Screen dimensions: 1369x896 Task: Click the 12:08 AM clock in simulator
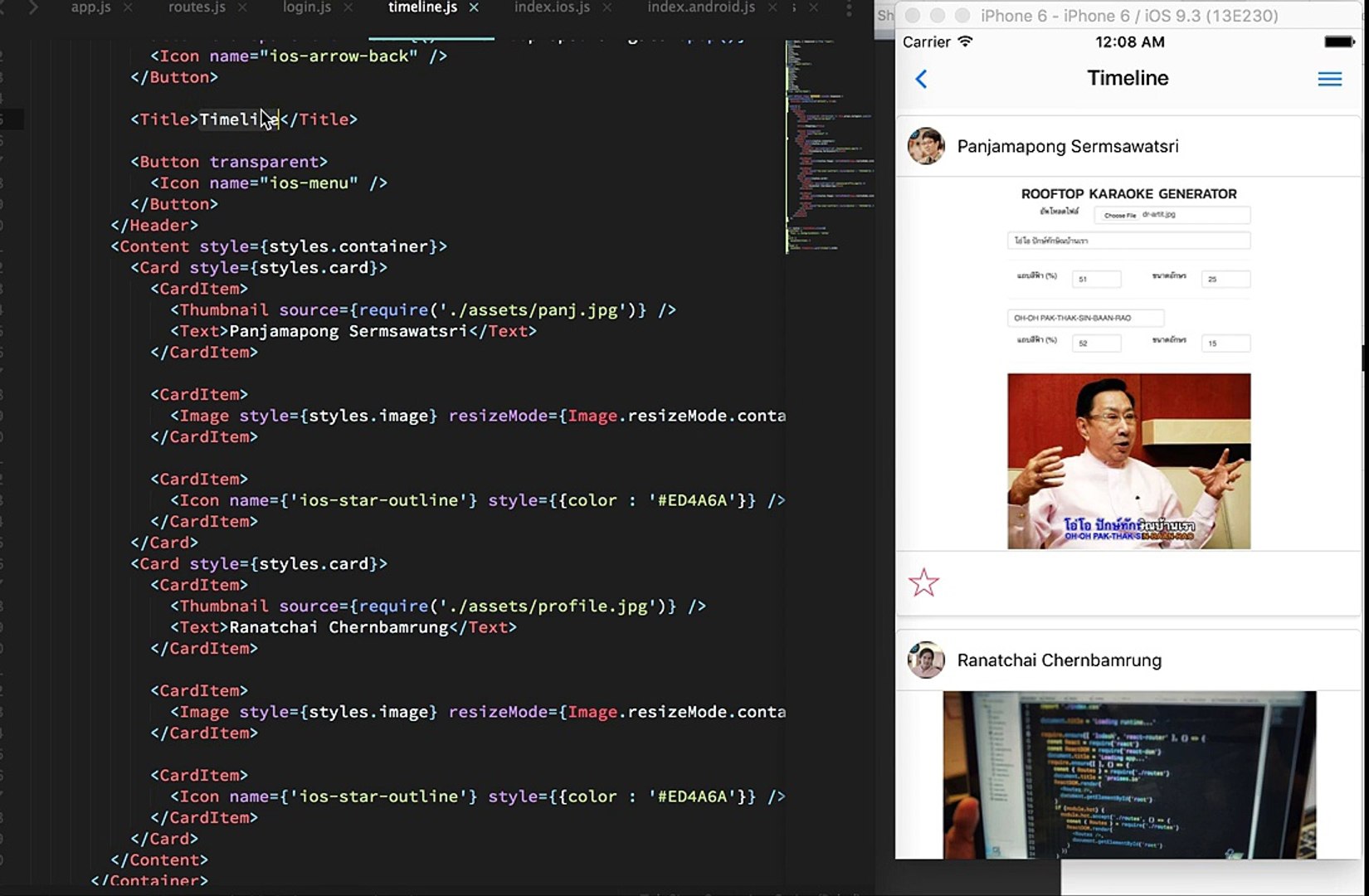click(x=1129, y=41)
